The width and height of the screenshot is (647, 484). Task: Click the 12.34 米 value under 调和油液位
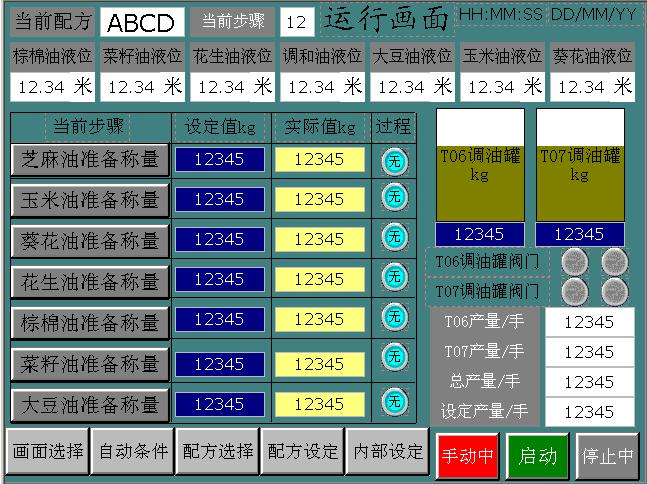pyautogui.click(x=322, y=87)
